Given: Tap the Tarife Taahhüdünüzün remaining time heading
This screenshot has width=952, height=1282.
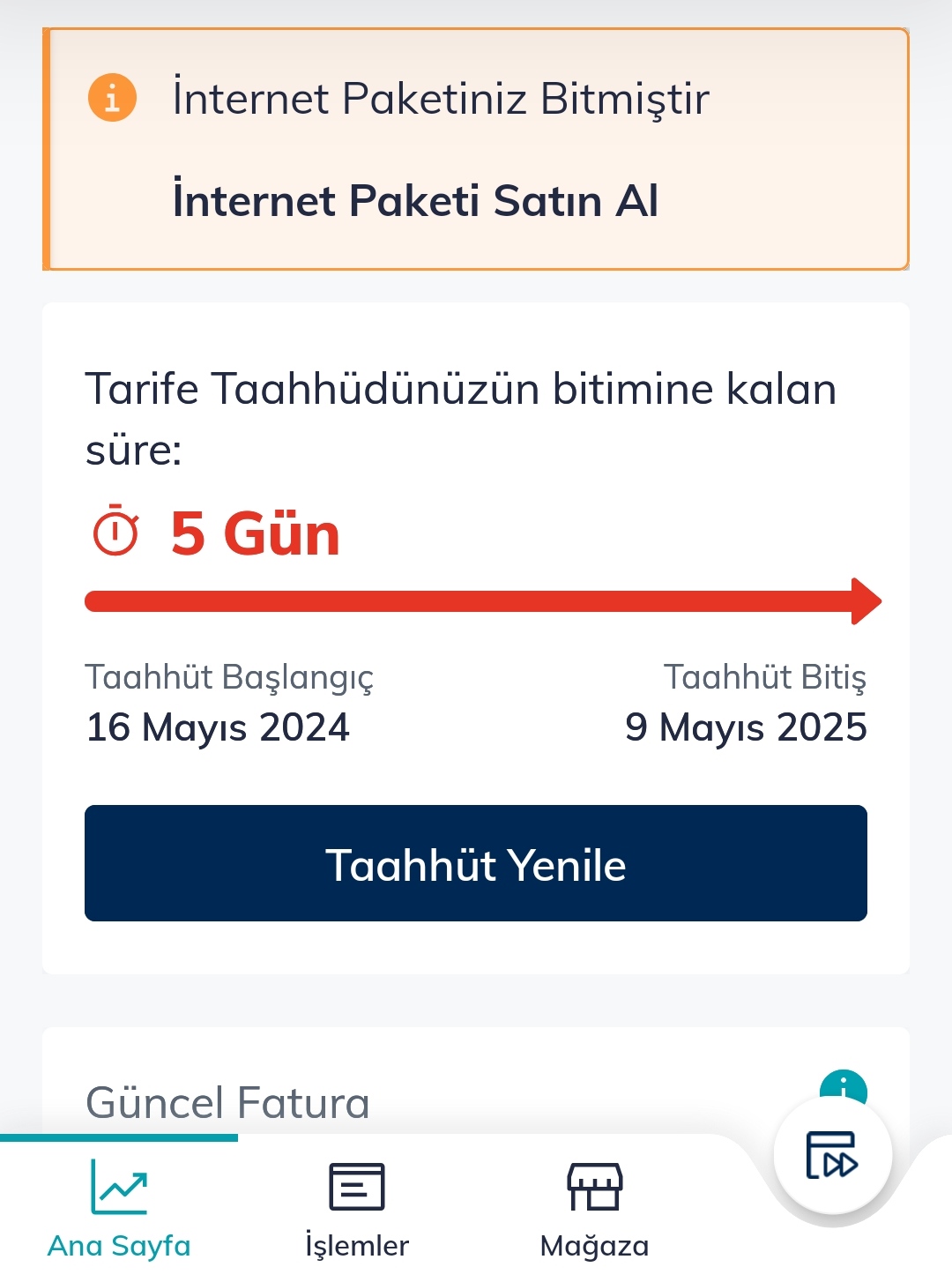Looking at the screenshot, I should pos(461,419).
